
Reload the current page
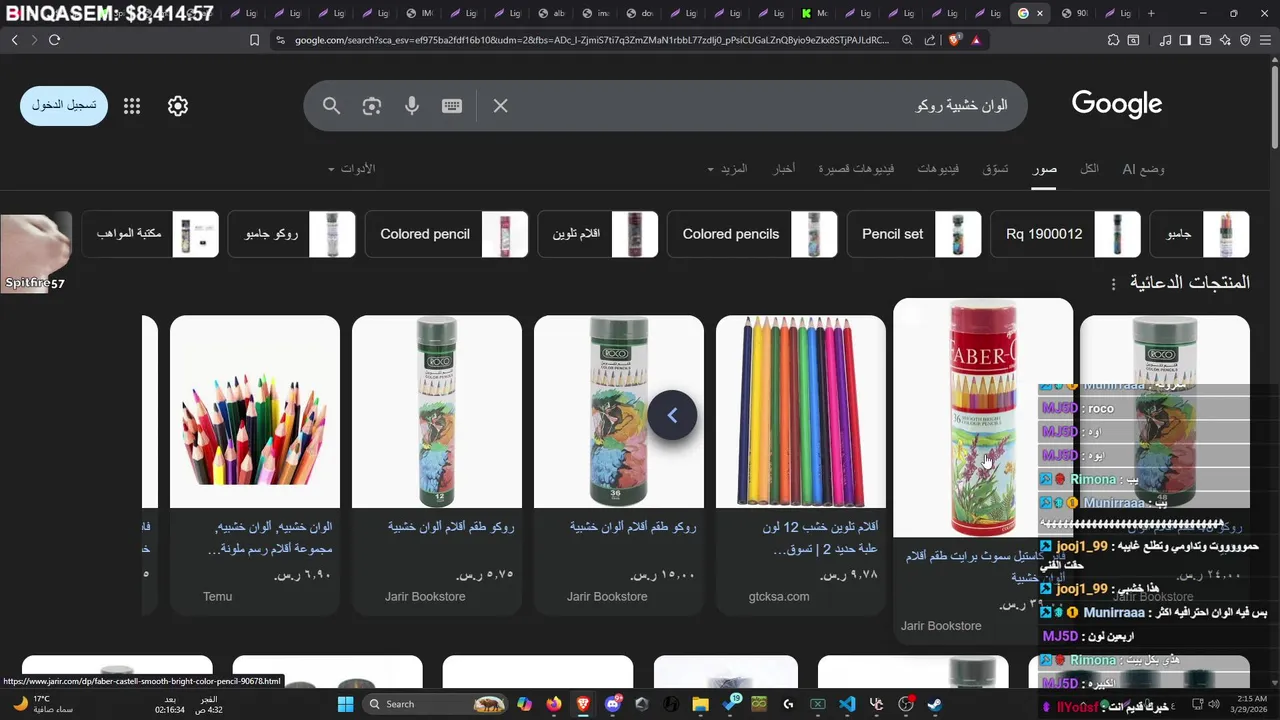[x=54, y=40]
